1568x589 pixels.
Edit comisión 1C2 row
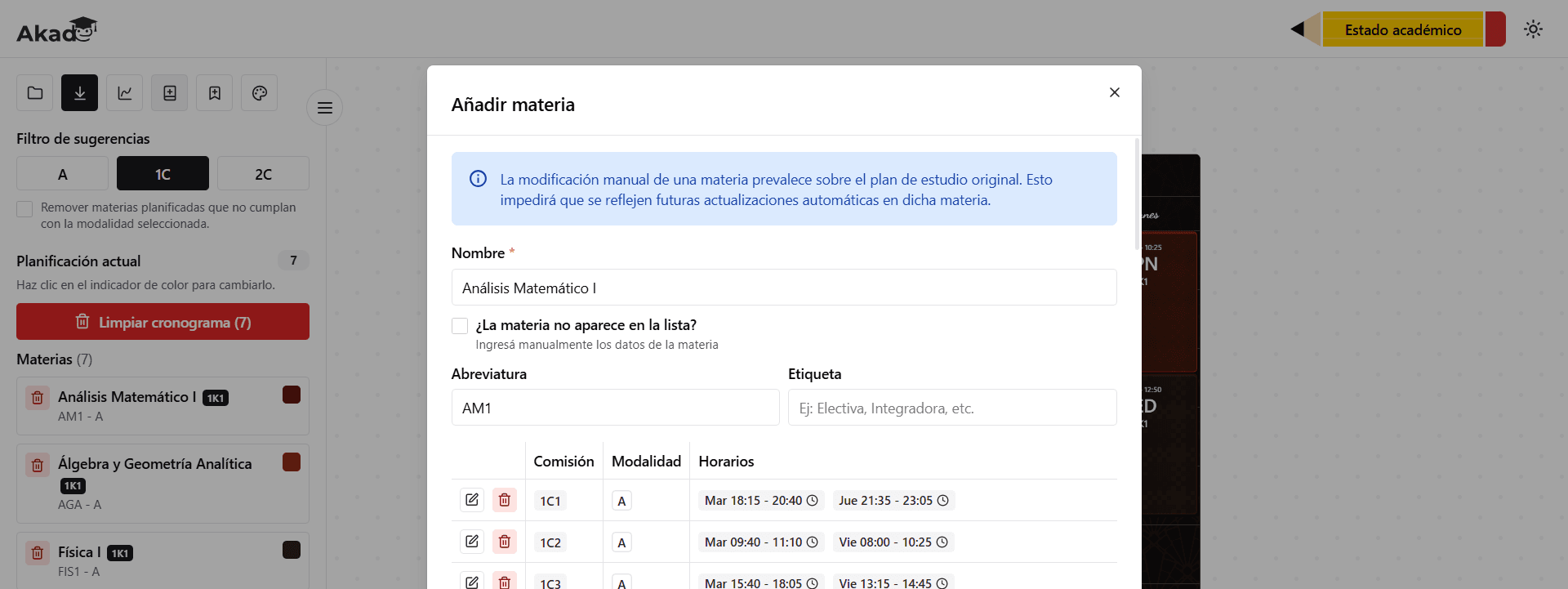(x=472, y=542)
